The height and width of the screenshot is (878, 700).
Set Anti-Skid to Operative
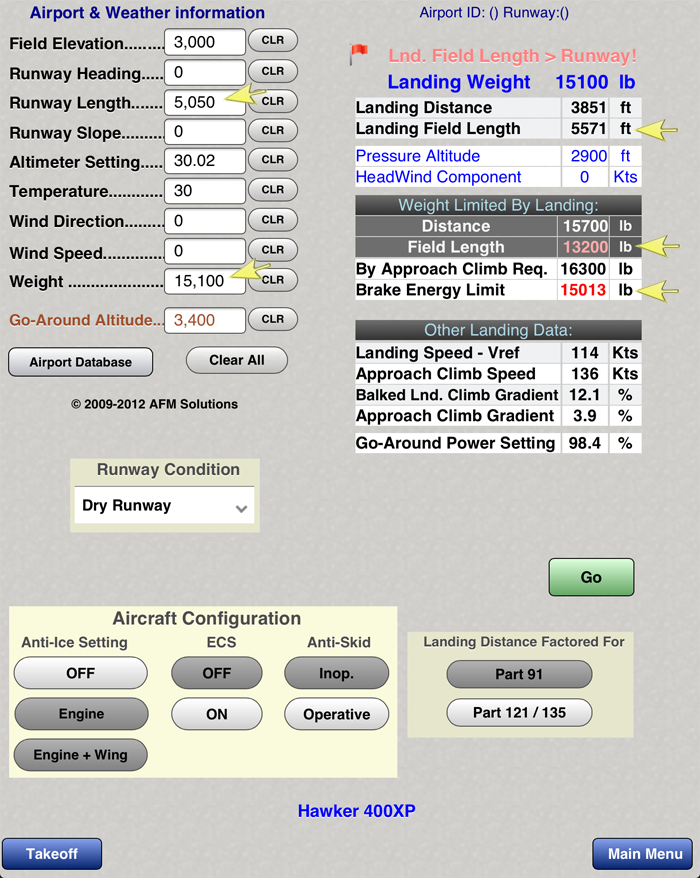[x=337, y=714]
